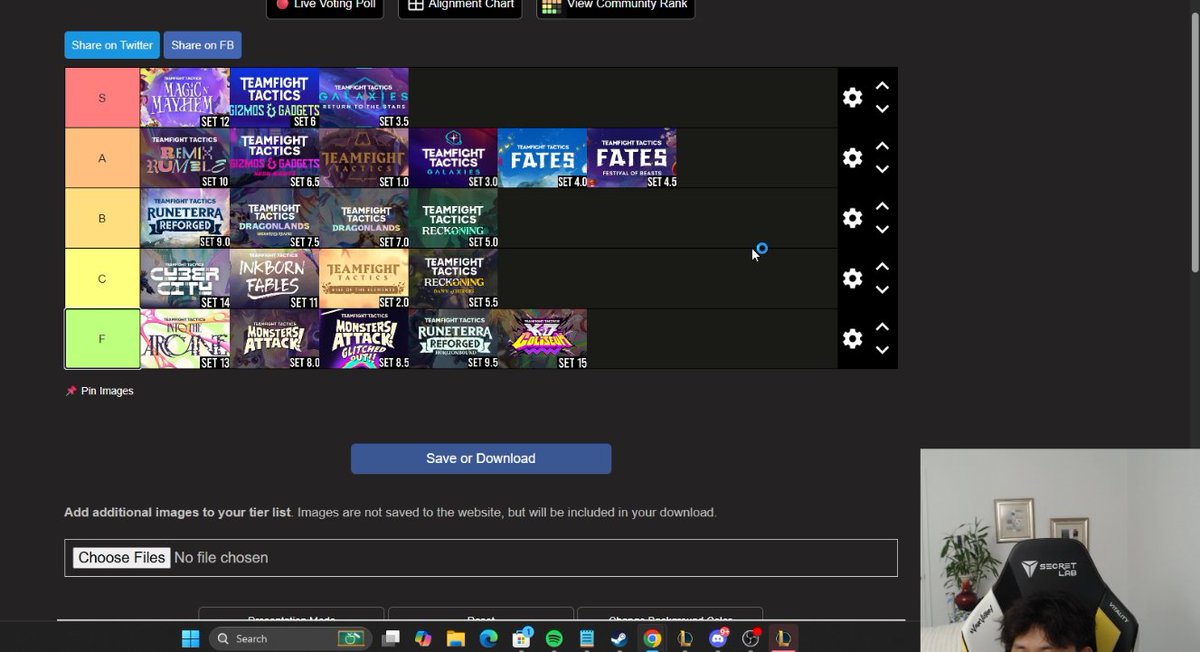
Task: Share tier list on Twitter
Action: coord(112,45)
